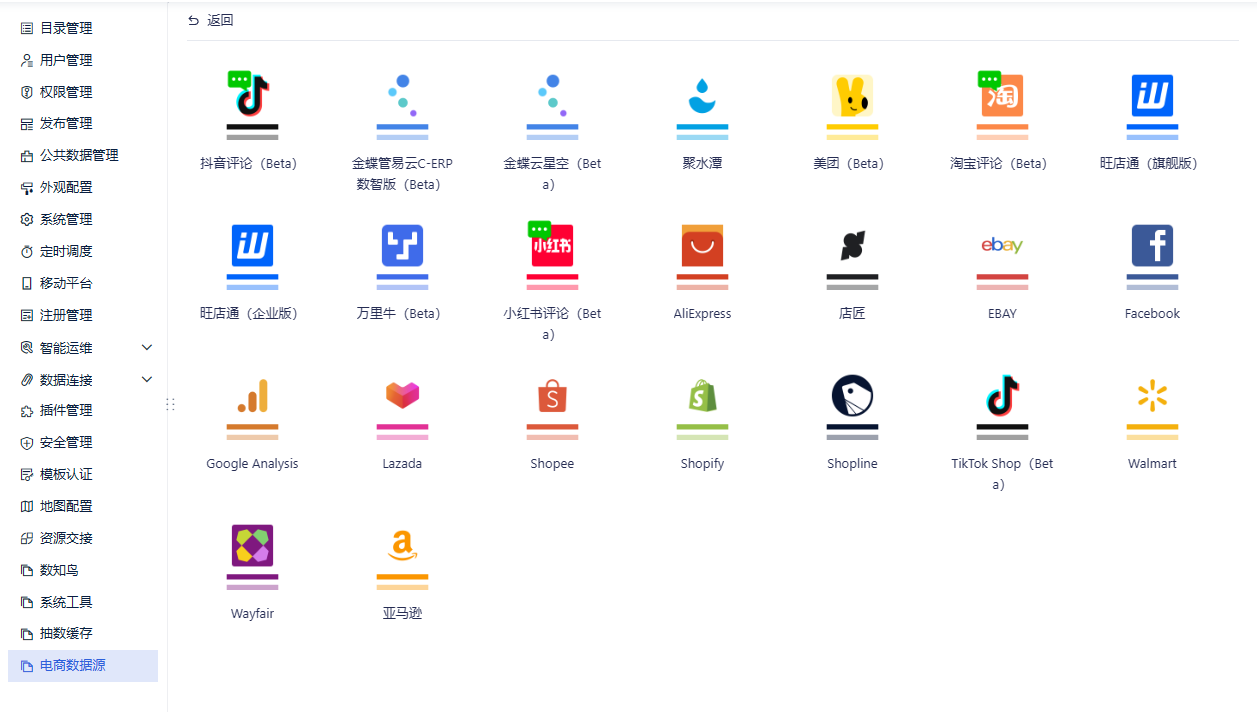Open 发布管理 sidebar item

tap(83, 124)
